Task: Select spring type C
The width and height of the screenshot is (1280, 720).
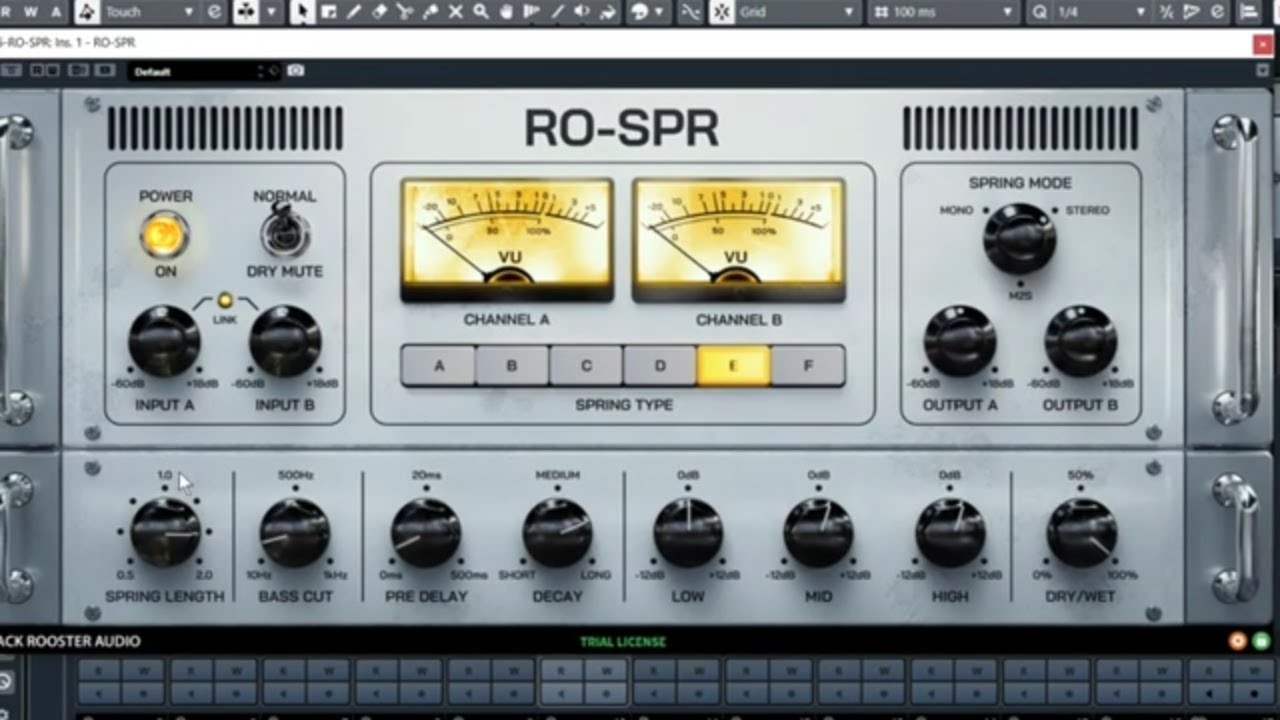Action: (x=586, y=366)
